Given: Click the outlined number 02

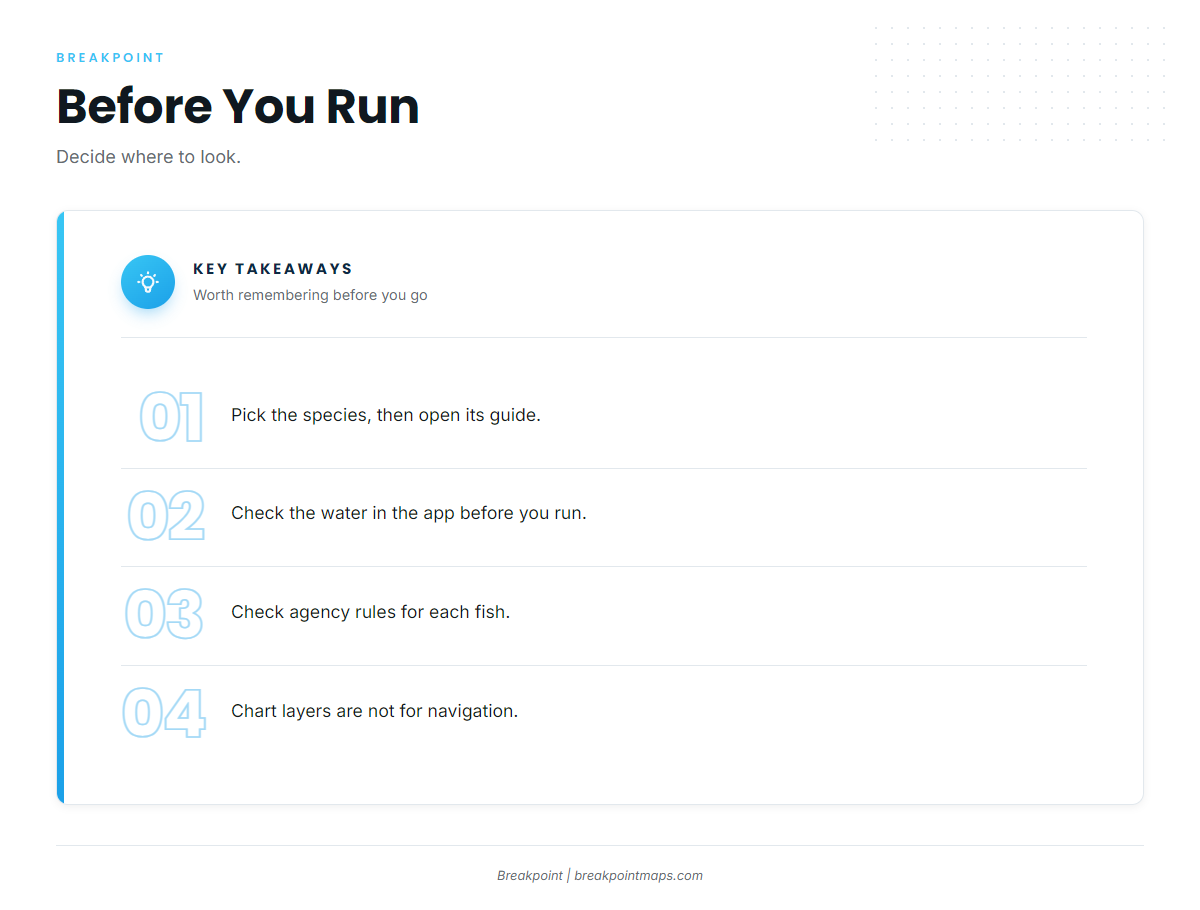Looking at the screenshot, I should 166,516.
